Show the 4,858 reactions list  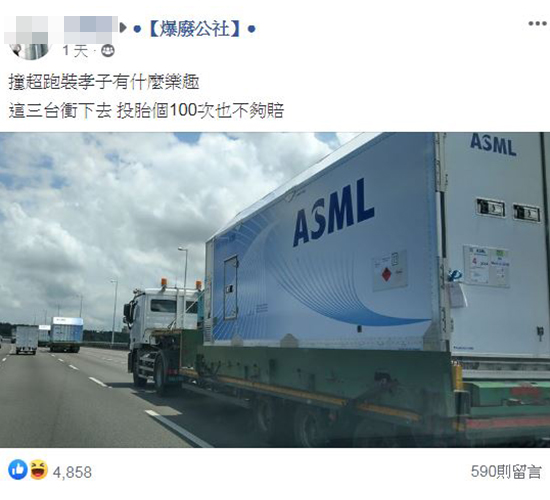coord(72,472)
